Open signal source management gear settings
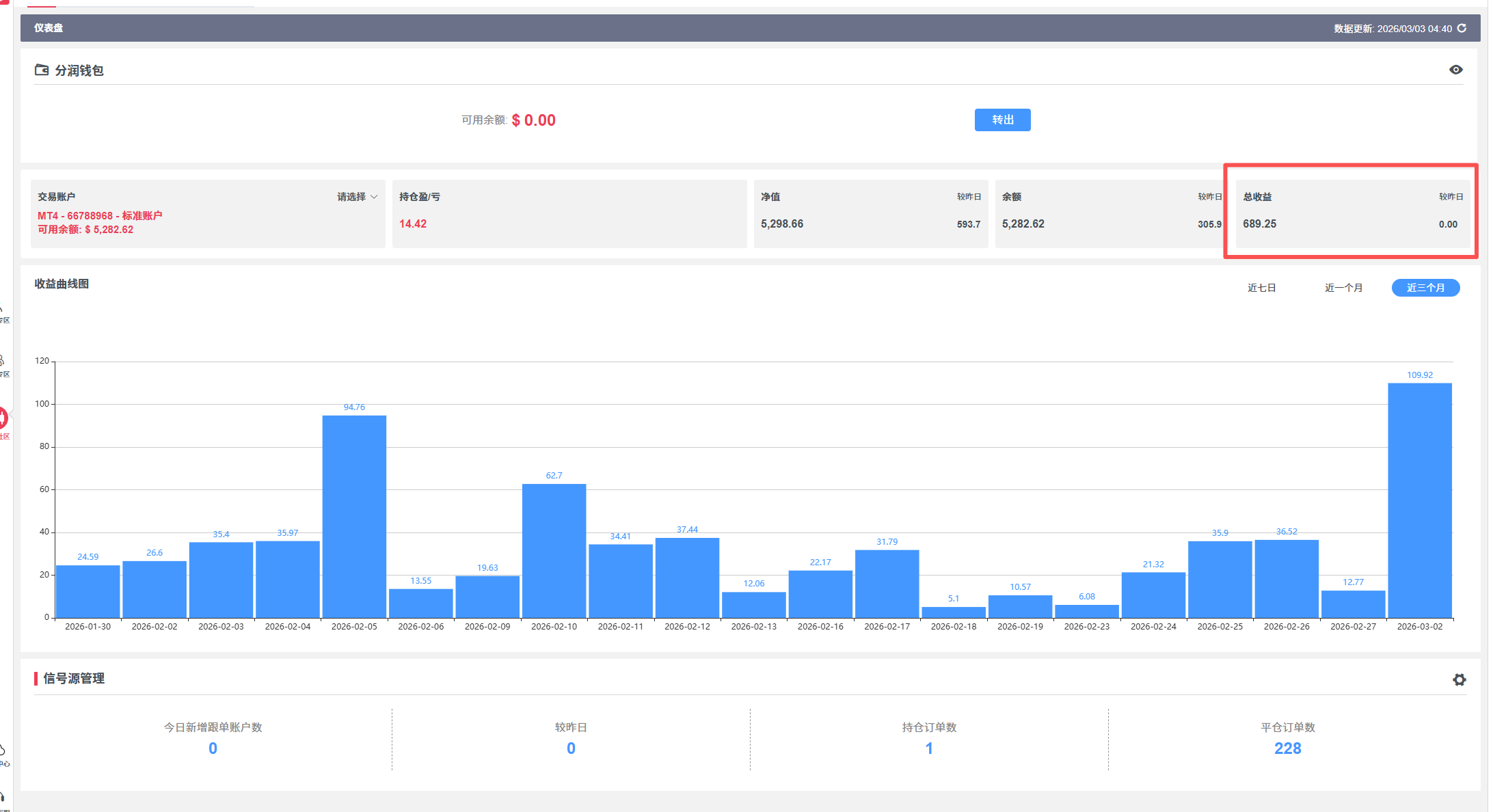Screen dimensions: 1493x812 click(1459, 679)
